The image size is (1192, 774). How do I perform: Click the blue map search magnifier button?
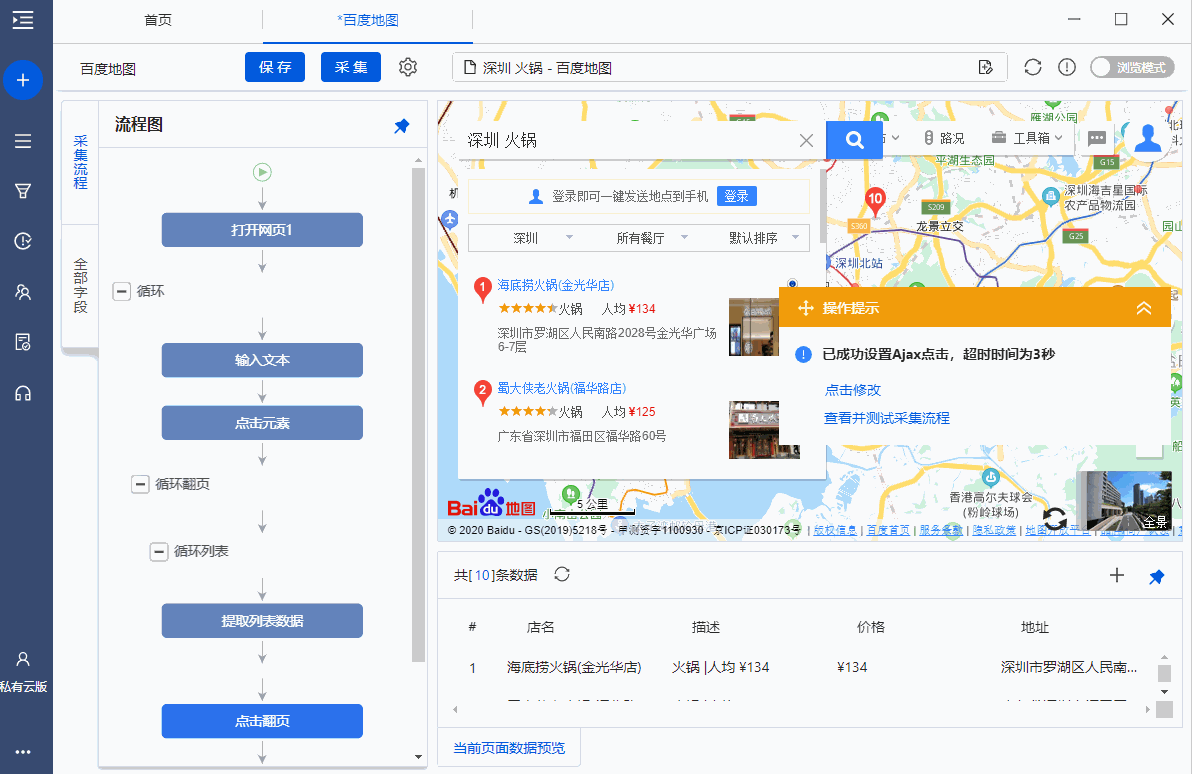pos(854,140)
